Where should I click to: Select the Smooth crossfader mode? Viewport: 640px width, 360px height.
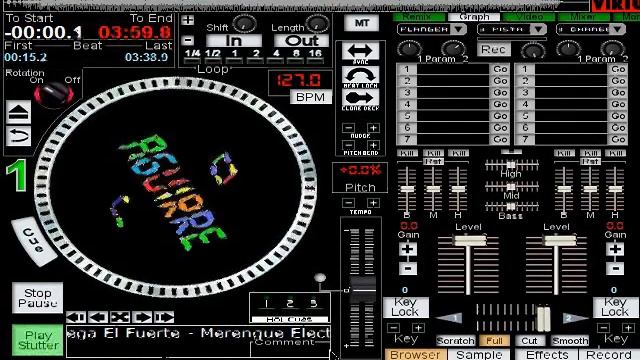pyautogui.click(x=570, y=340)
